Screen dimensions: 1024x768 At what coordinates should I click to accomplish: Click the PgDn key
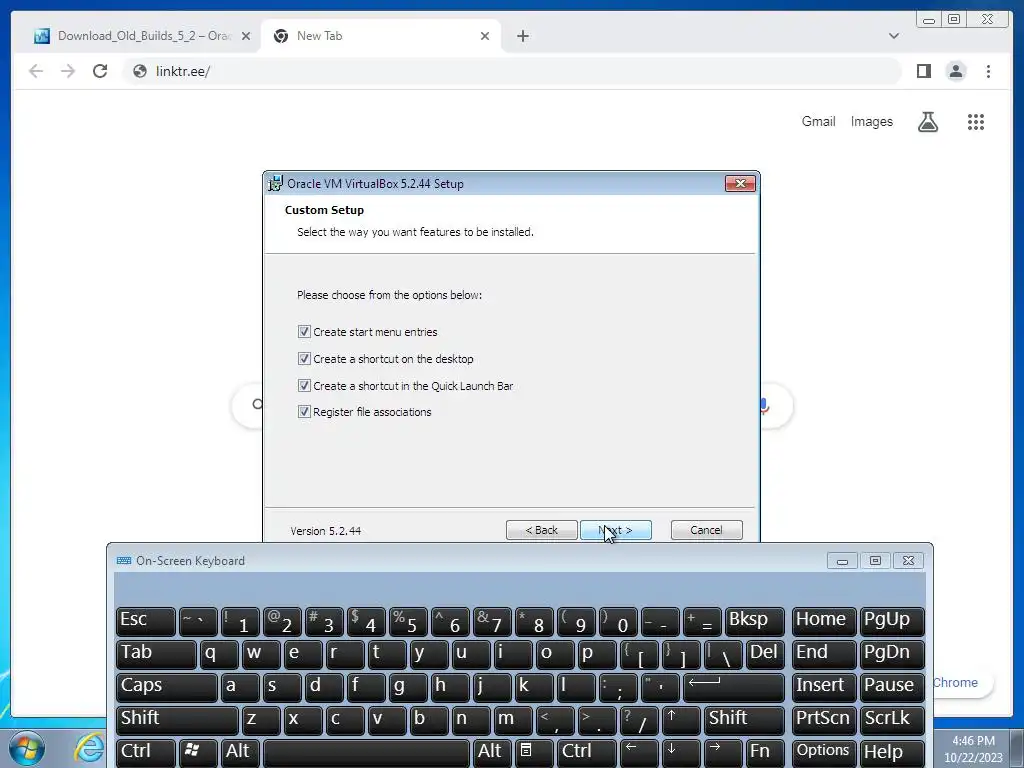pos(891,654)
